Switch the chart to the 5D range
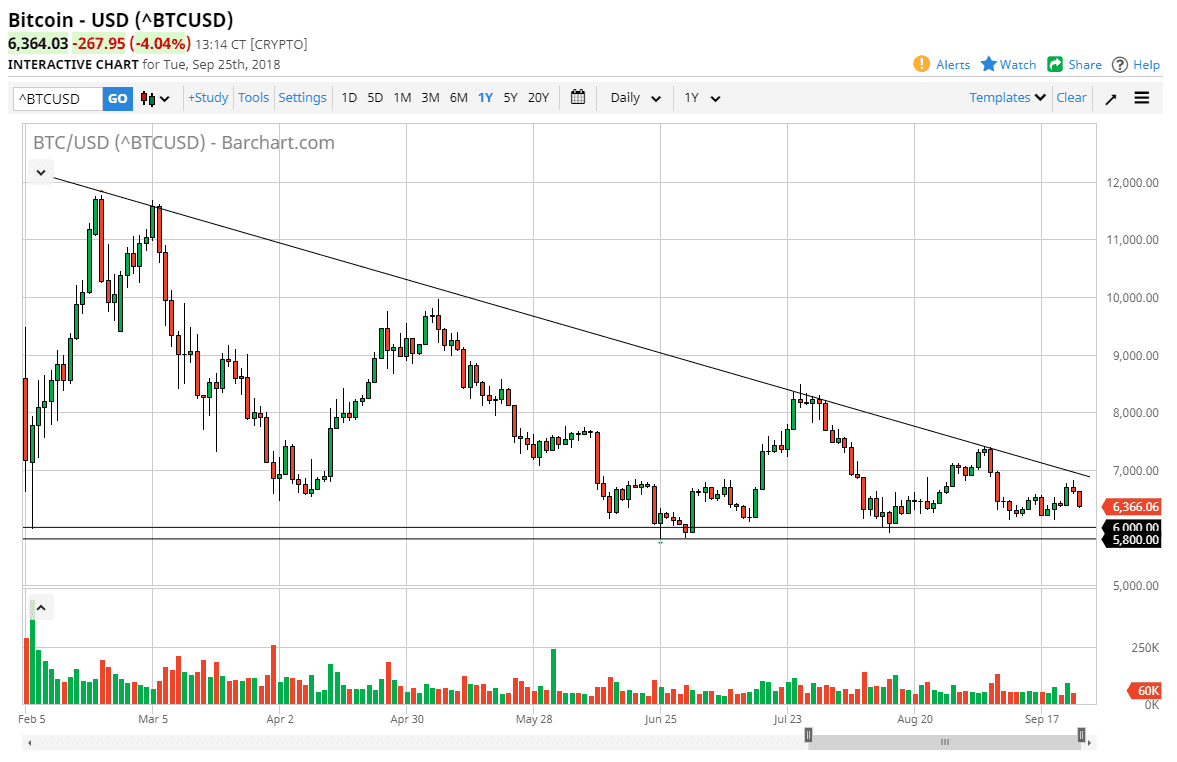Image resolution: width=1177 pixels, height=762 pixels. pyautogui.click(x=375, y=97)
